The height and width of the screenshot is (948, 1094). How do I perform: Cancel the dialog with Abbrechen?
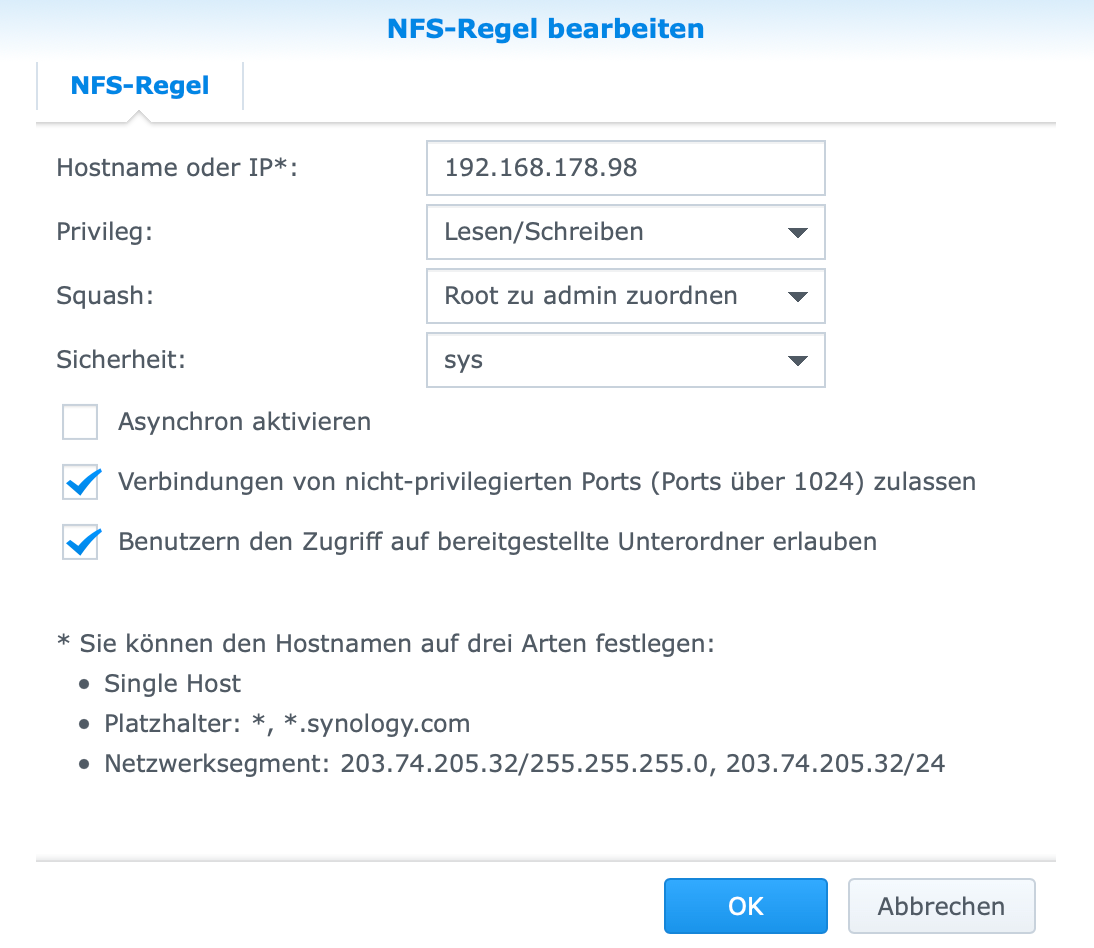coord(941,906)
